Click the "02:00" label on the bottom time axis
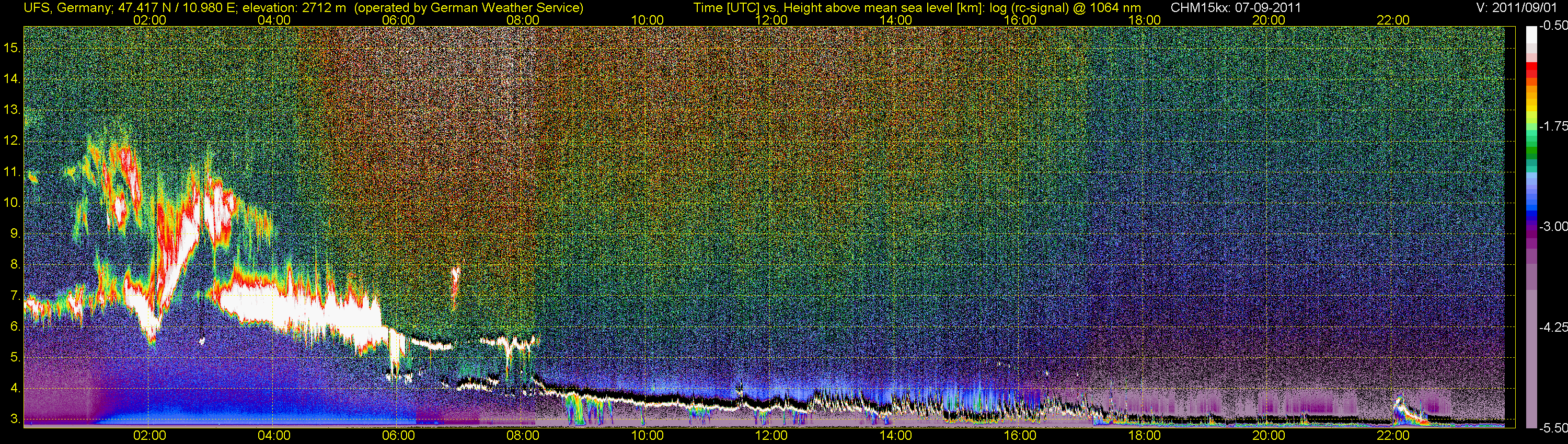This screenshot has width=1568, height=444. (x=149, y=436)
